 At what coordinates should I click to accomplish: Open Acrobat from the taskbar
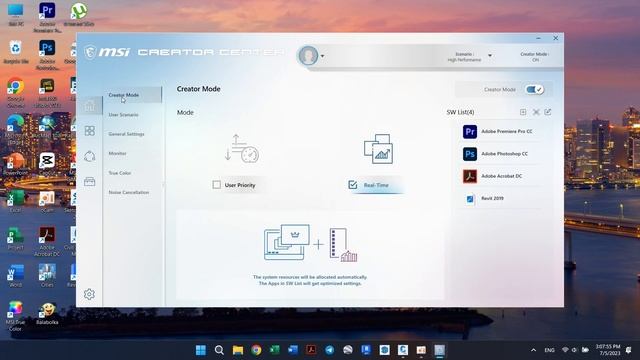pos(311,350)
